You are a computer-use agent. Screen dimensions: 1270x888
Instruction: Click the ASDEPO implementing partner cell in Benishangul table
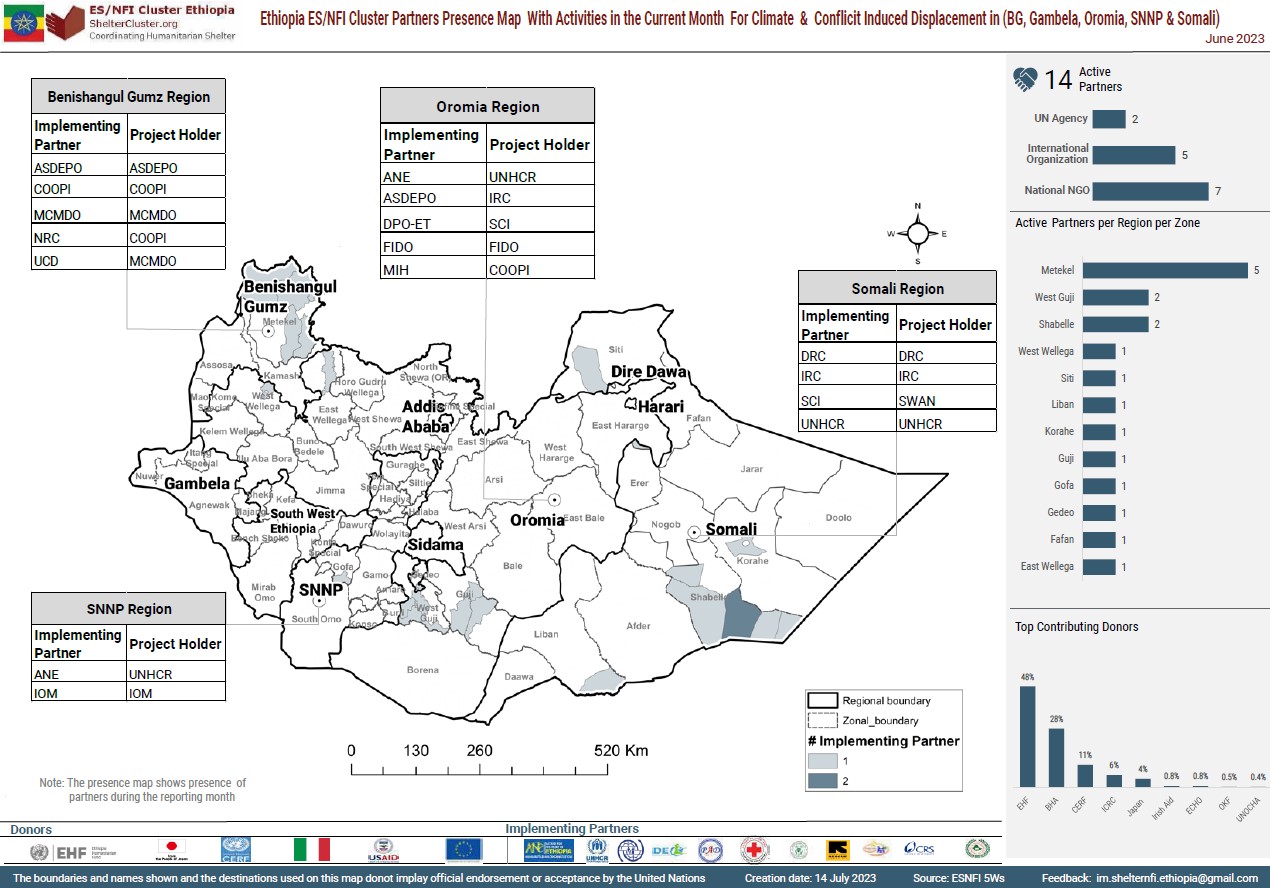79,168
